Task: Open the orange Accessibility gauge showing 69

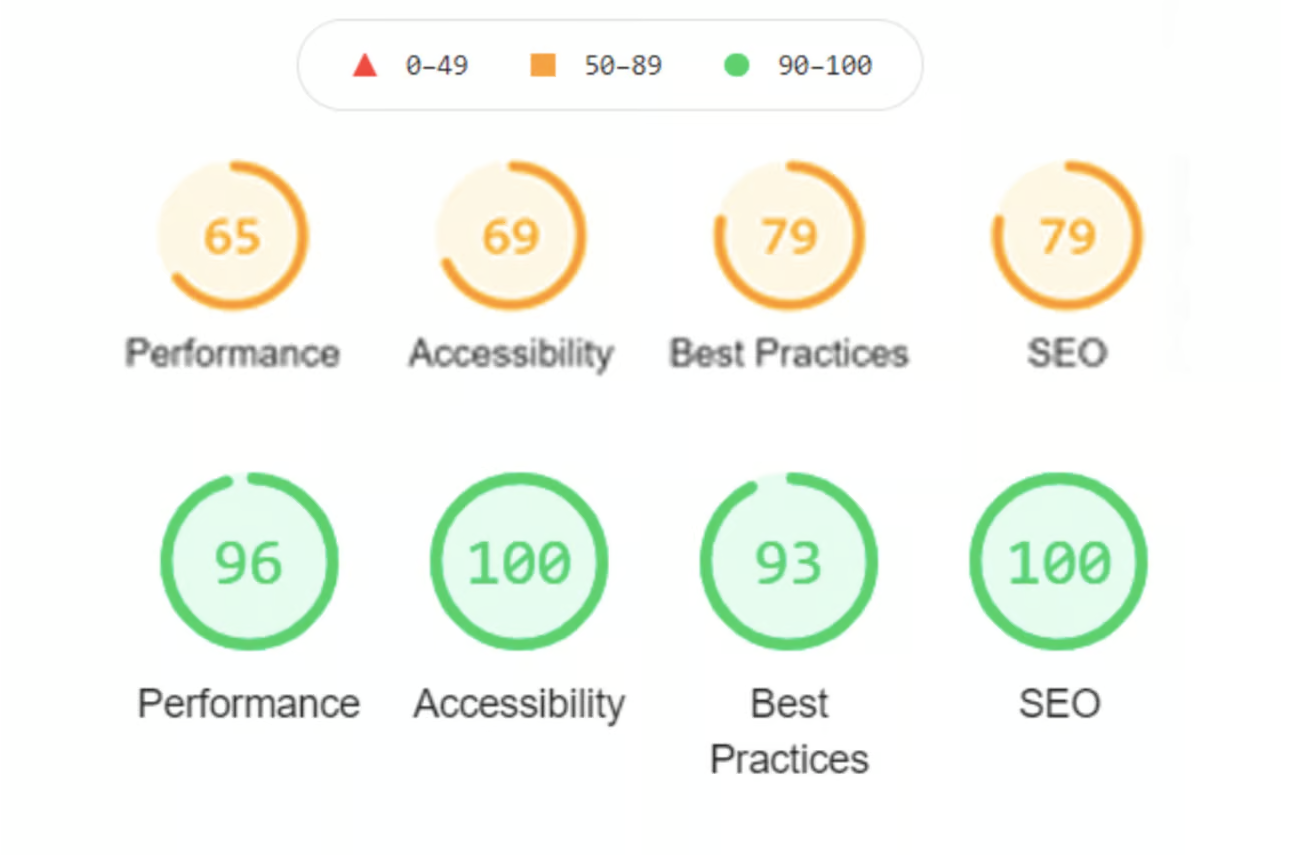Action: (511, 236)
